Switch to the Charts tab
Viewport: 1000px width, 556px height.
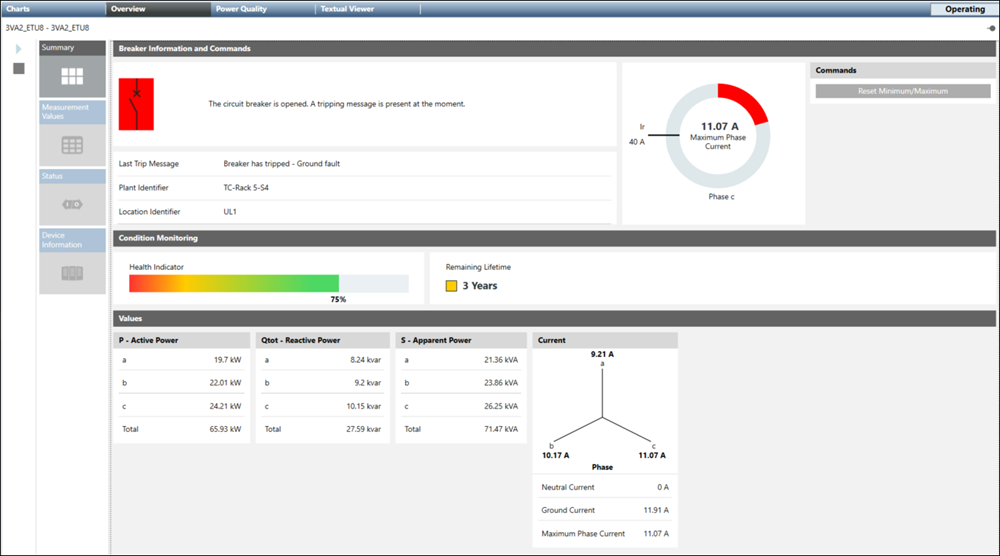coord(18,9)
